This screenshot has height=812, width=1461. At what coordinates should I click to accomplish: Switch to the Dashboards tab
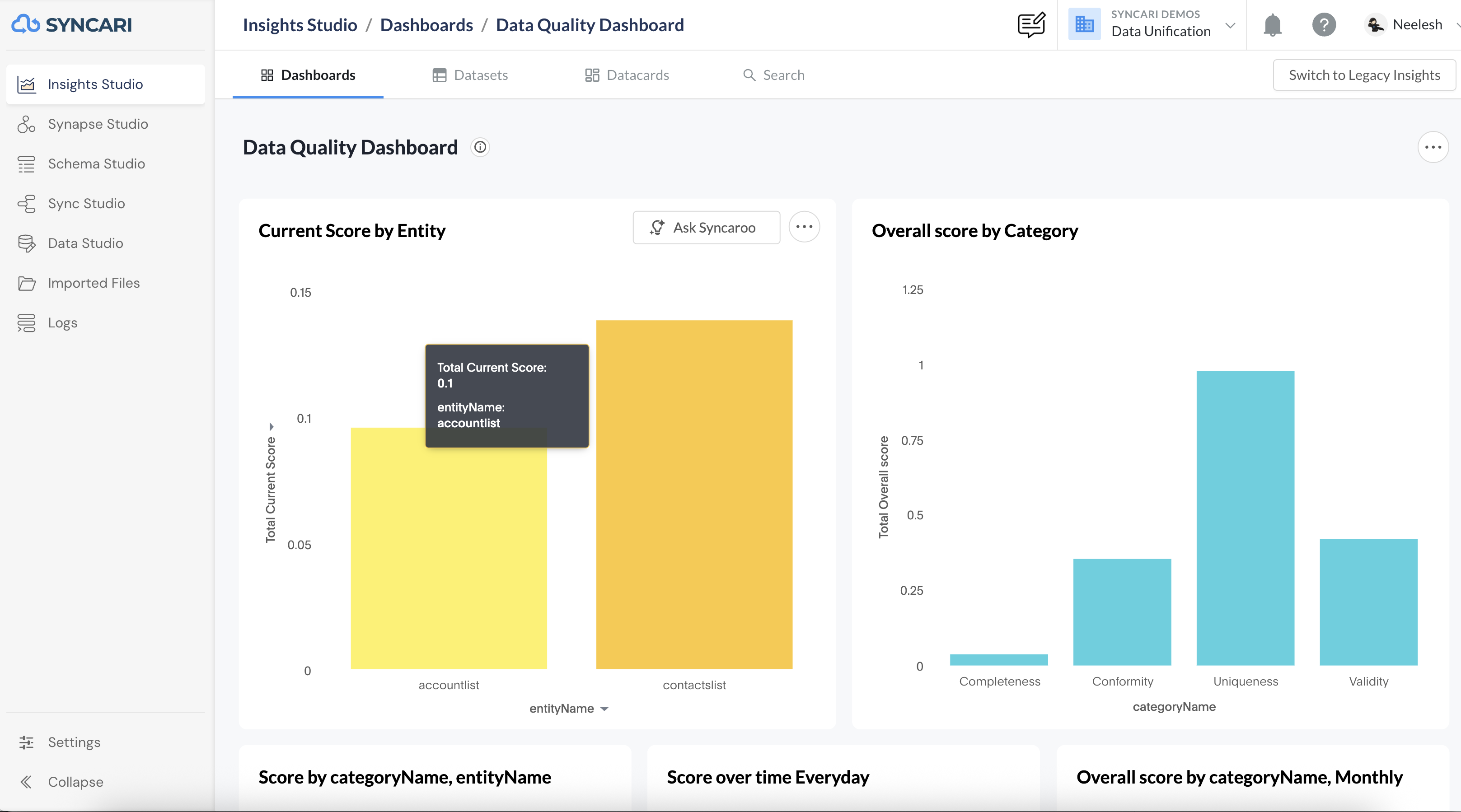click(x=308, y=75)
